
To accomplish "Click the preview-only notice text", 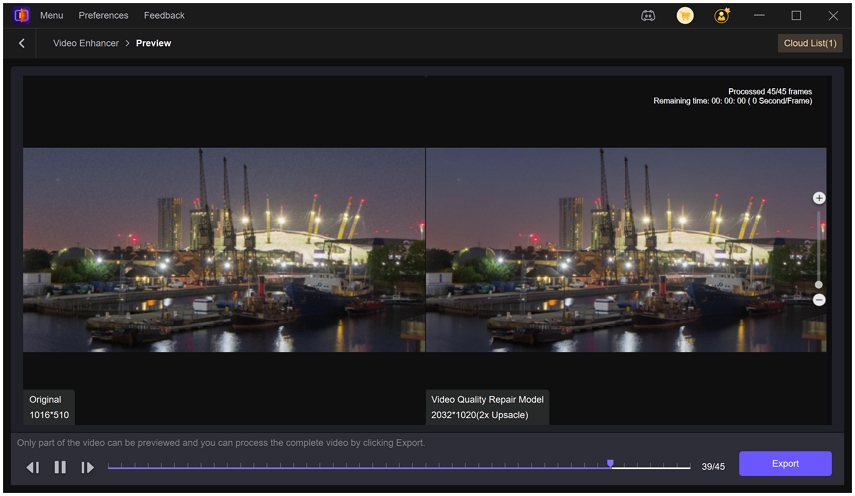I will (x=221, y=443).
